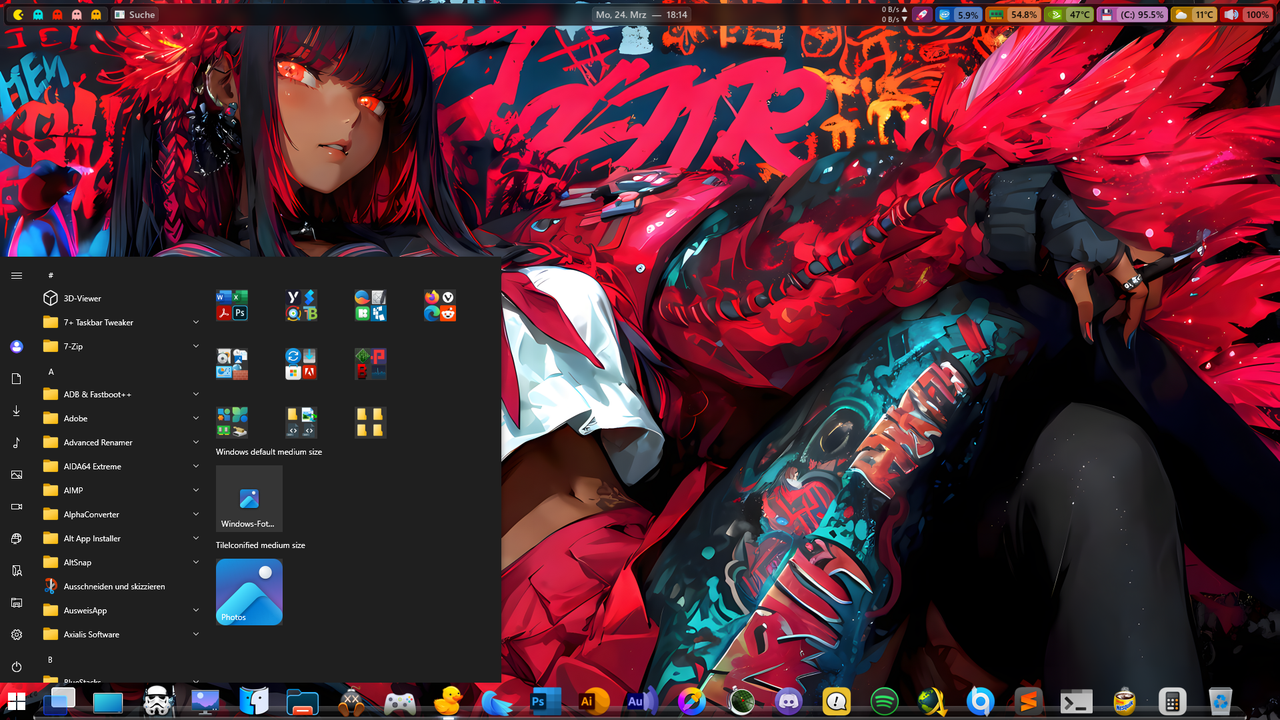Screen dimensions: 1280x720
Task: Open 3D-Viewer from app list
Action: pos(122,298)
